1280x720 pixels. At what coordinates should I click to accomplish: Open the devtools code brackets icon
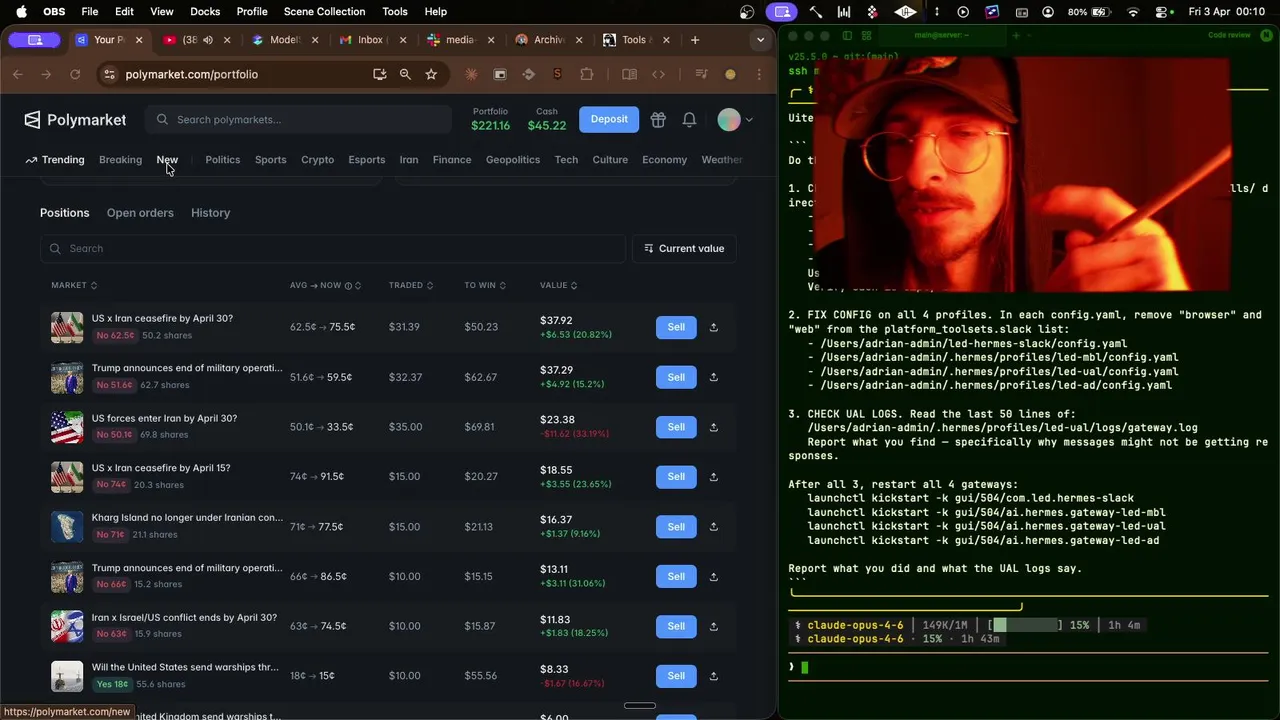coord(658,74)
